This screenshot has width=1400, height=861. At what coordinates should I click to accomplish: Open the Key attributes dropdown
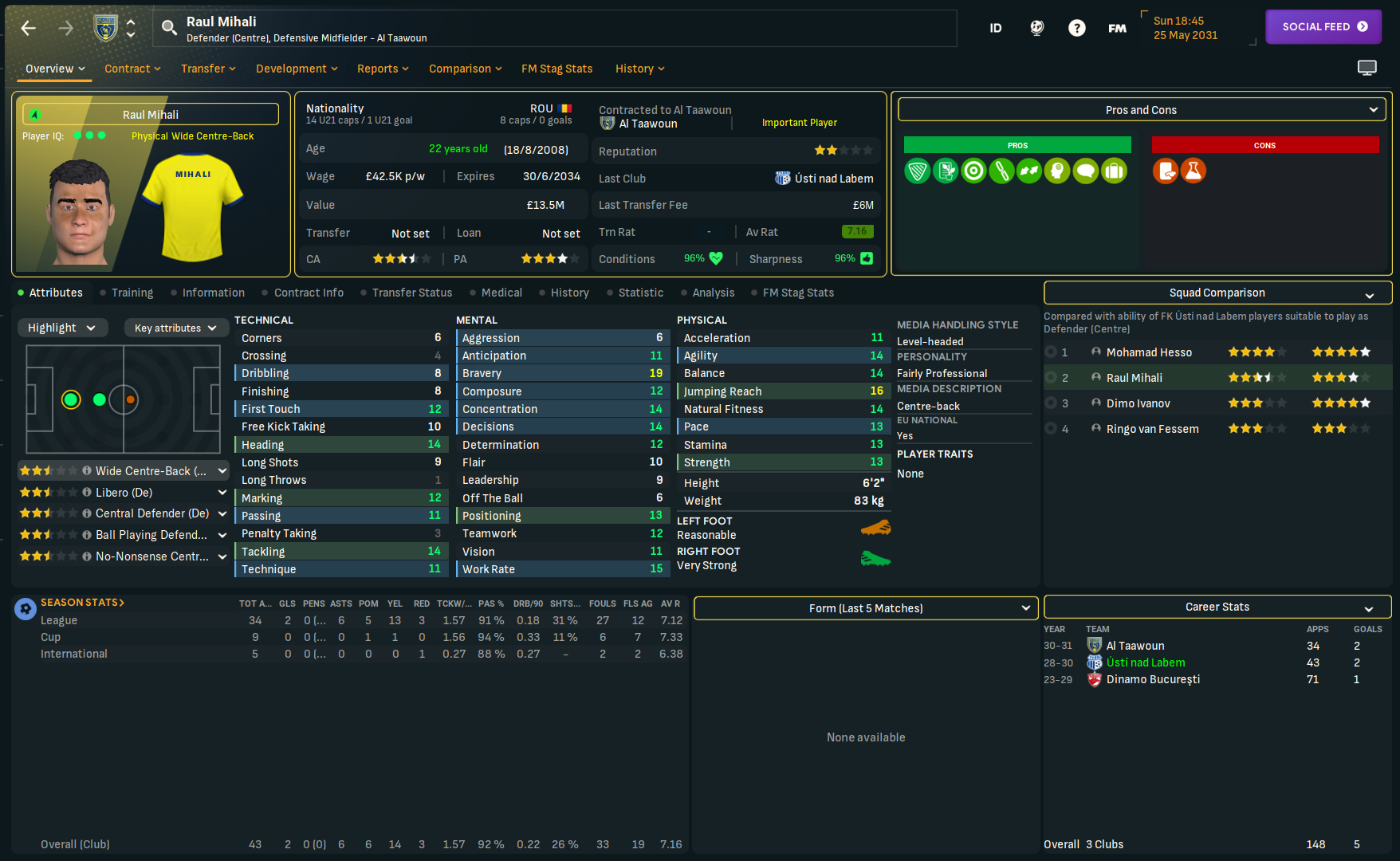(175, 328)
